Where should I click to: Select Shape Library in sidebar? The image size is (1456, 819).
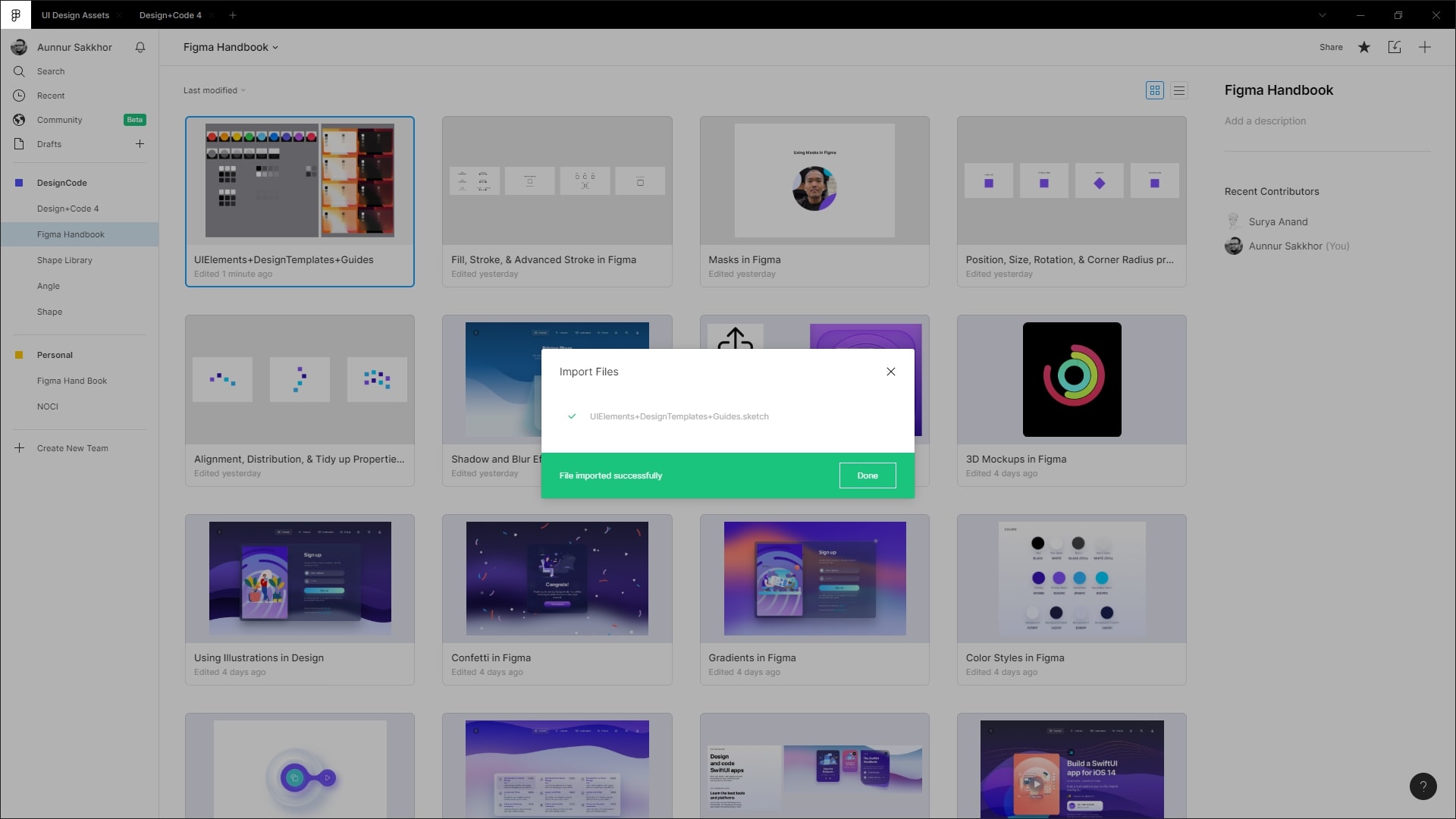click(64, 260)
